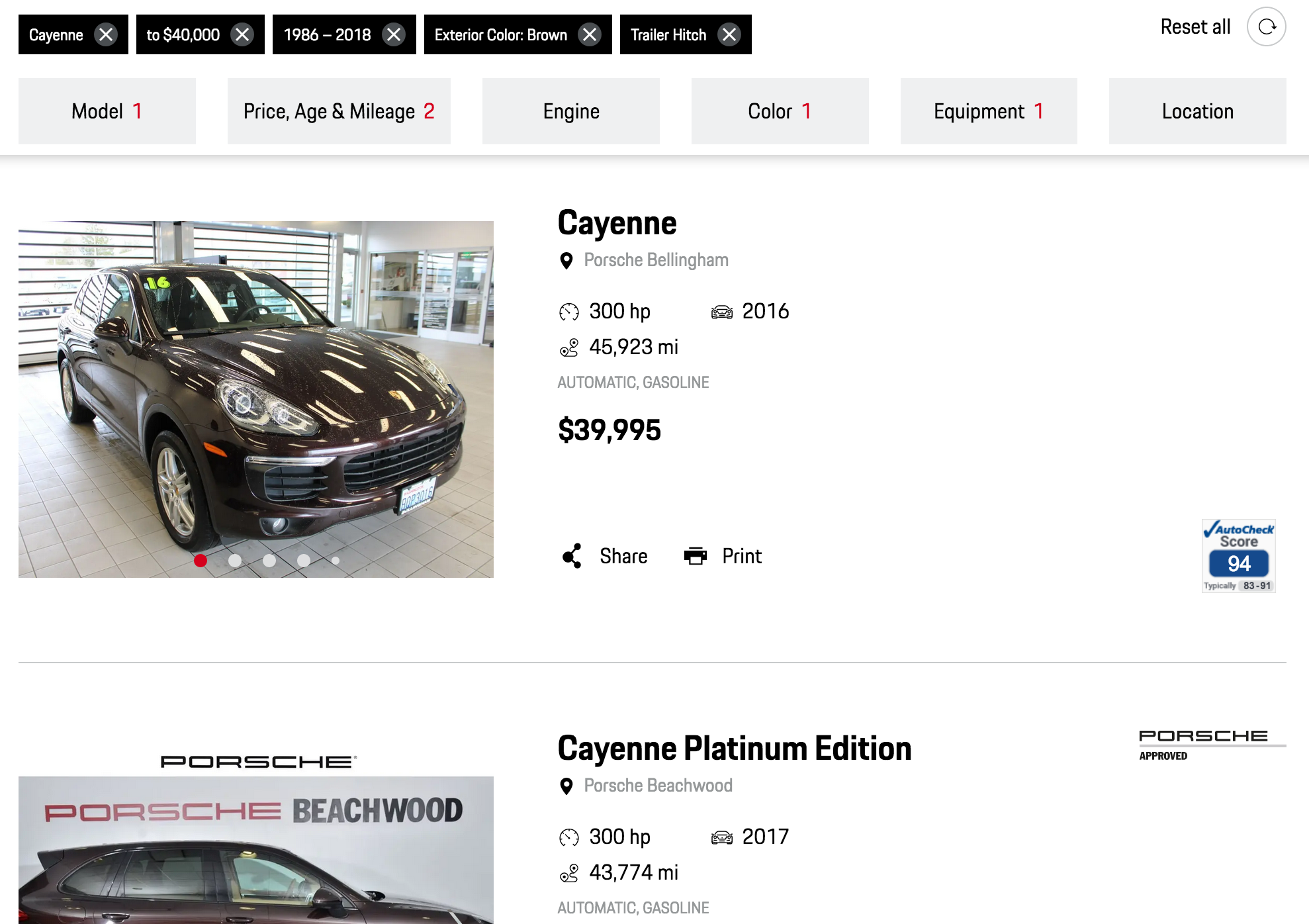Screen dimensions: 1309x924
Task: Click the Share icon on first listing
Action: [x=572, y=556]
